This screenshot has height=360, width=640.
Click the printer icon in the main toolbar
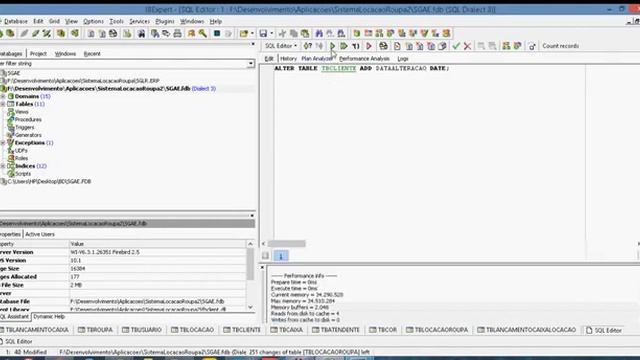[177, 33]
